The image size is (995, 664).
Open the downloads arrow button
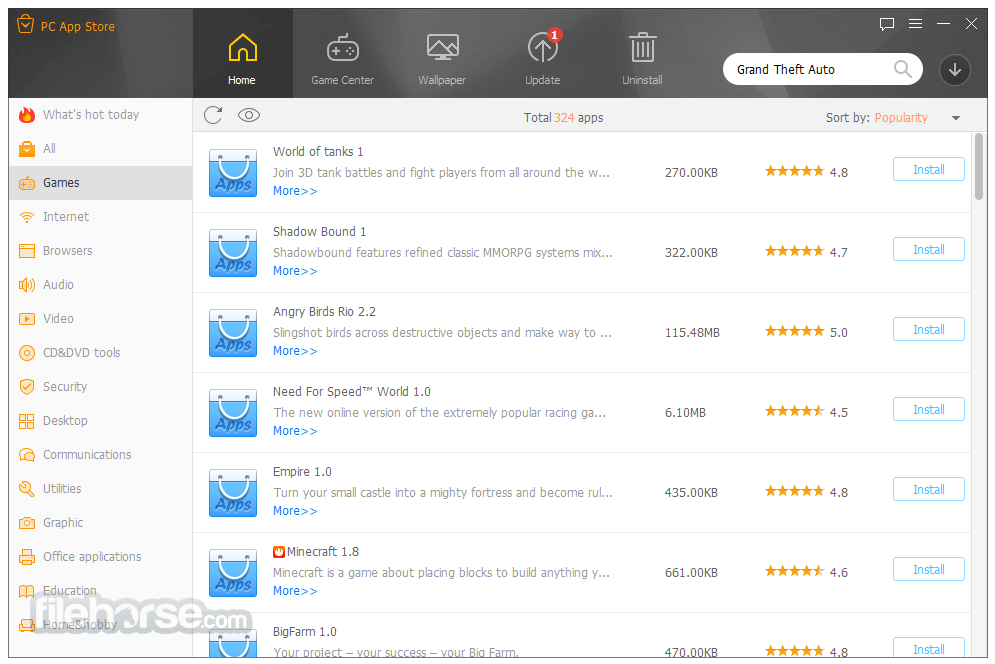tap(954, 69)
